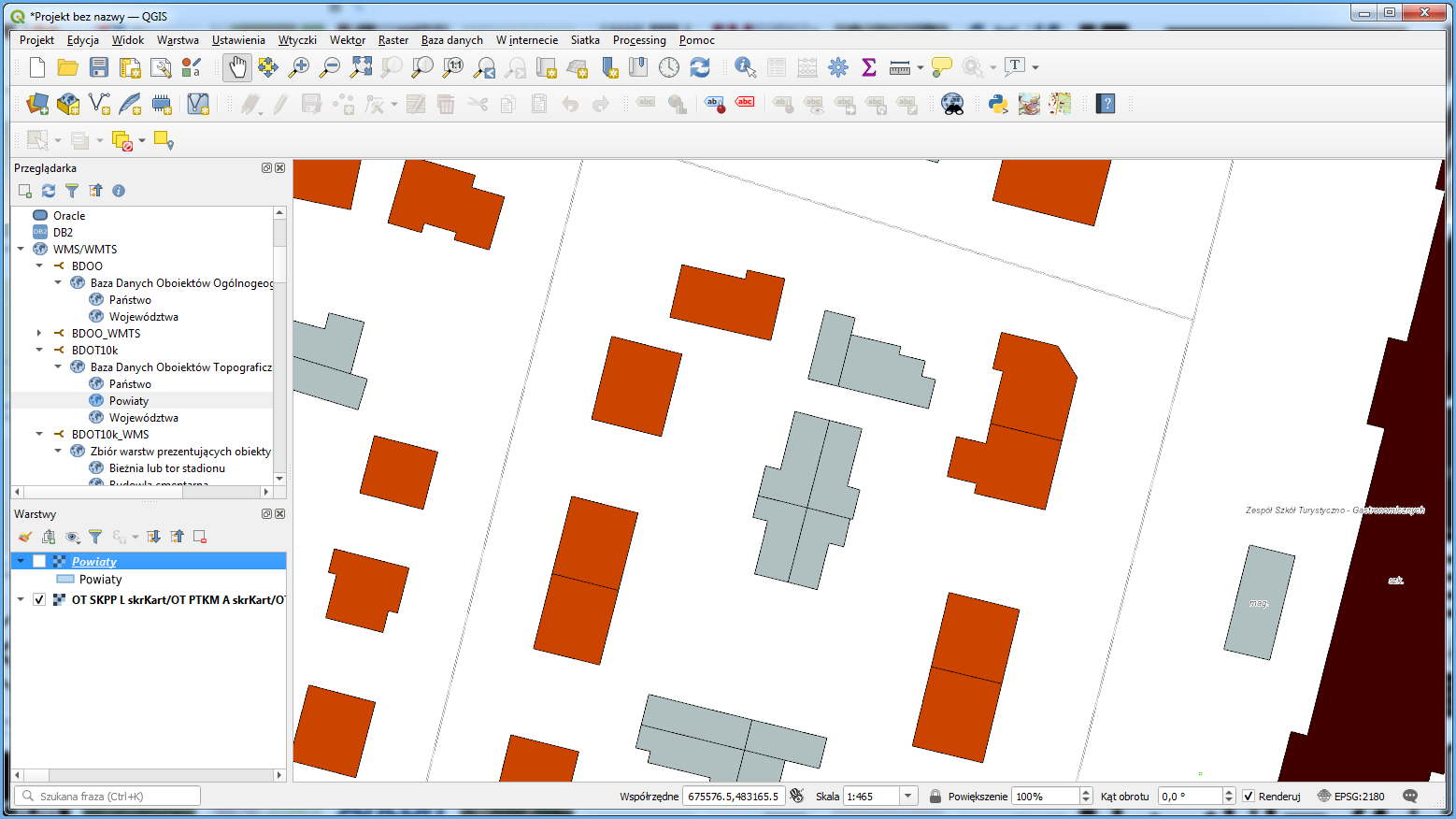
Task: Select the highlighted Powiaty layer name
Action: coord(94,561)
